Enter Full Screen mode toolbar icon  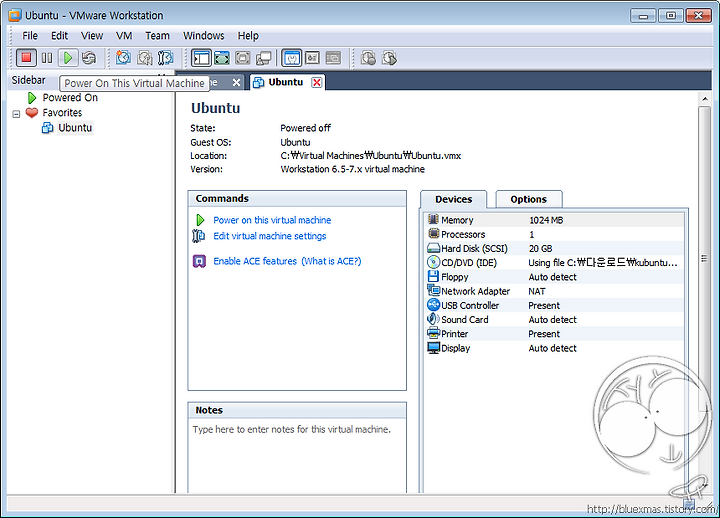(x=242, y=58)
